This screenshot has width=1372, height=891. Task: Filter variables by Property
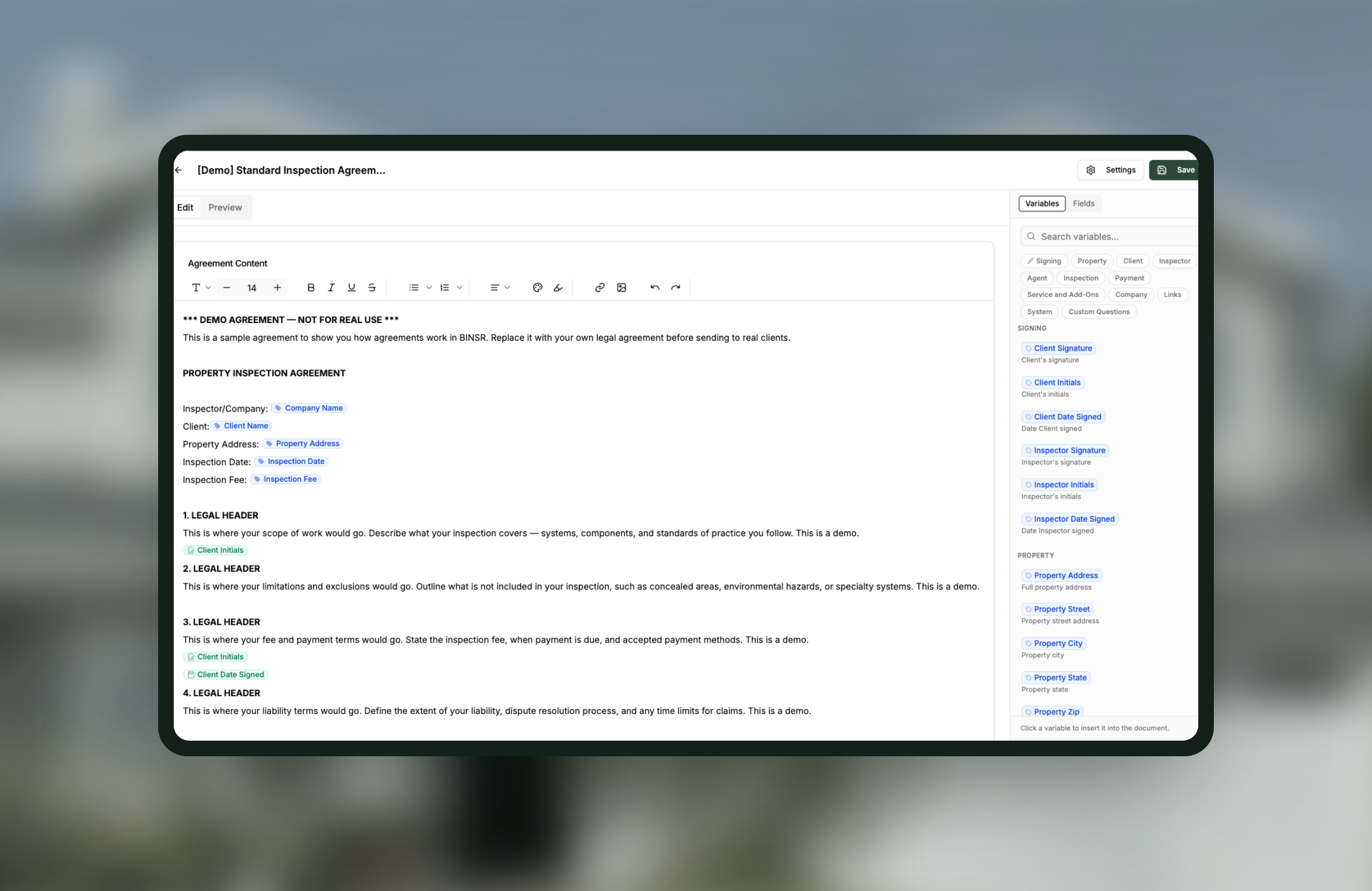[1092, 261]
